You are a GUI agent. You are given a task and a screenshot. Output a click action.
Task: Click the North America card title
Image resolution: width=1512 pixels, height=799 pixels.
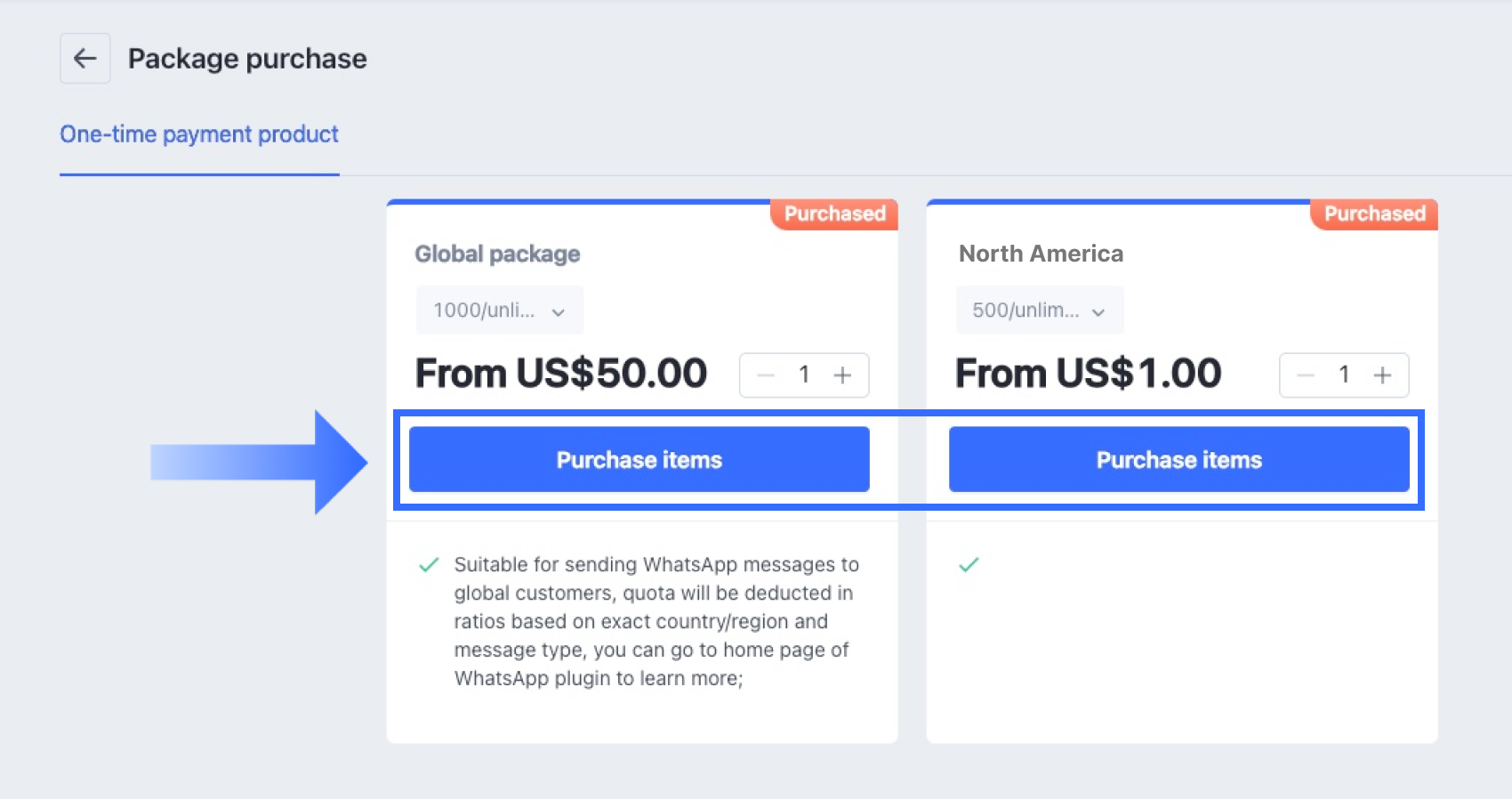pos(1041,254)
